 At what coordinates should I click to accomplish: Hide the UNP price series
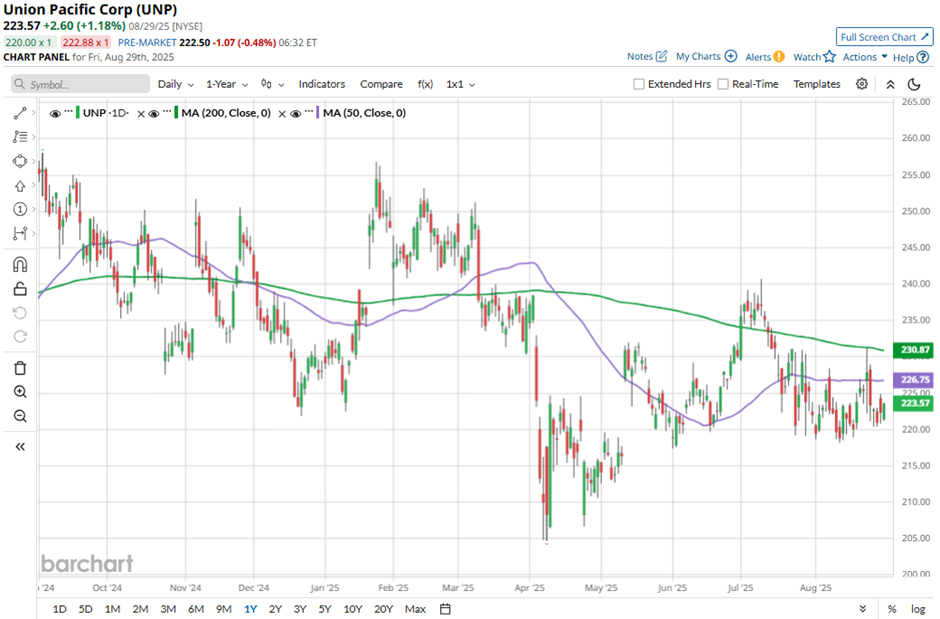click(x=55, y=113)
